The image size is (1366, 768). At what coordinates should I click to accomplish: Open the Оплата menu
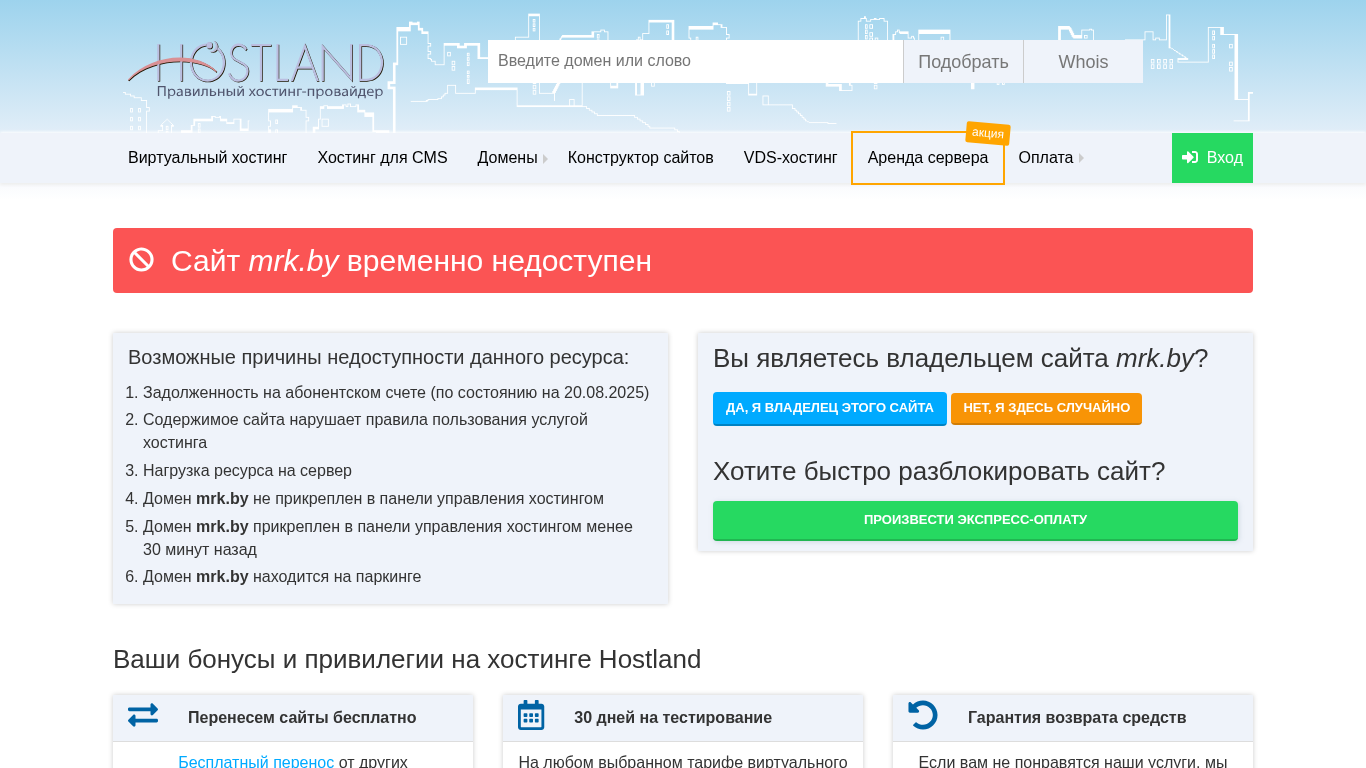tap(1046, 158)
